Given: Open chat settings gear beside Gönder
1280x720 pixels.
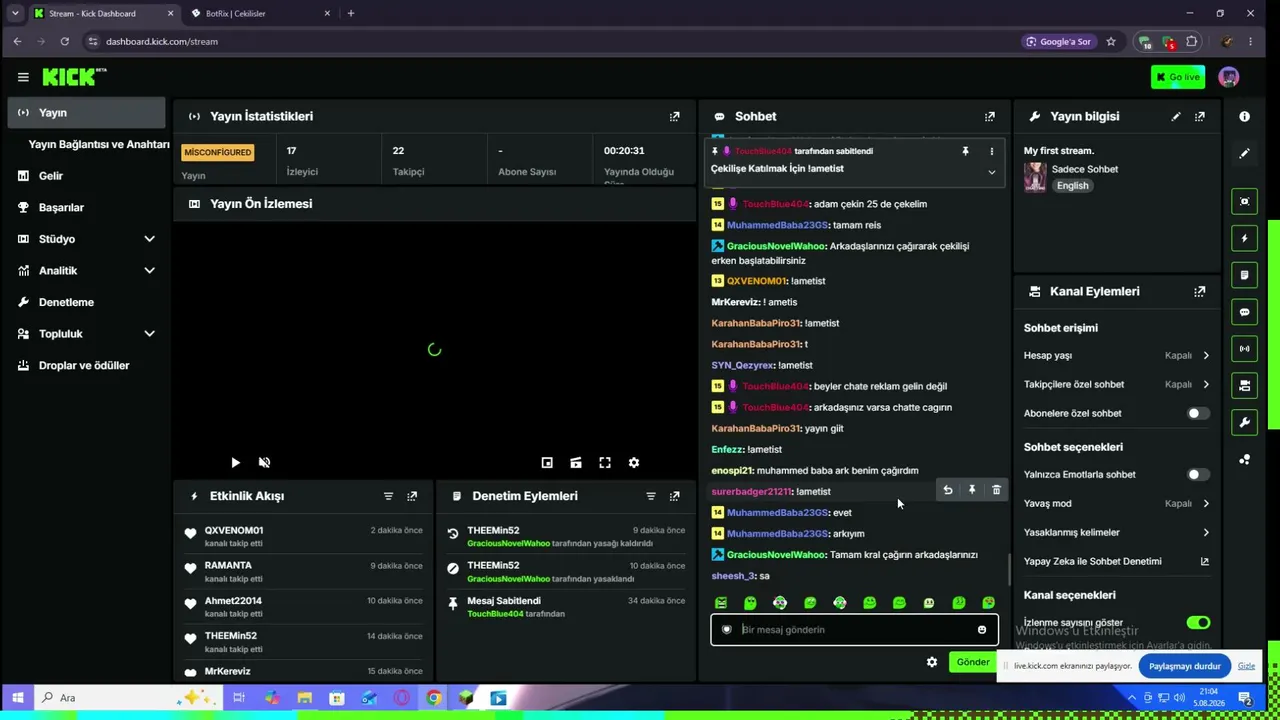Looking at the screenshot, I should [x=932, y=662].
